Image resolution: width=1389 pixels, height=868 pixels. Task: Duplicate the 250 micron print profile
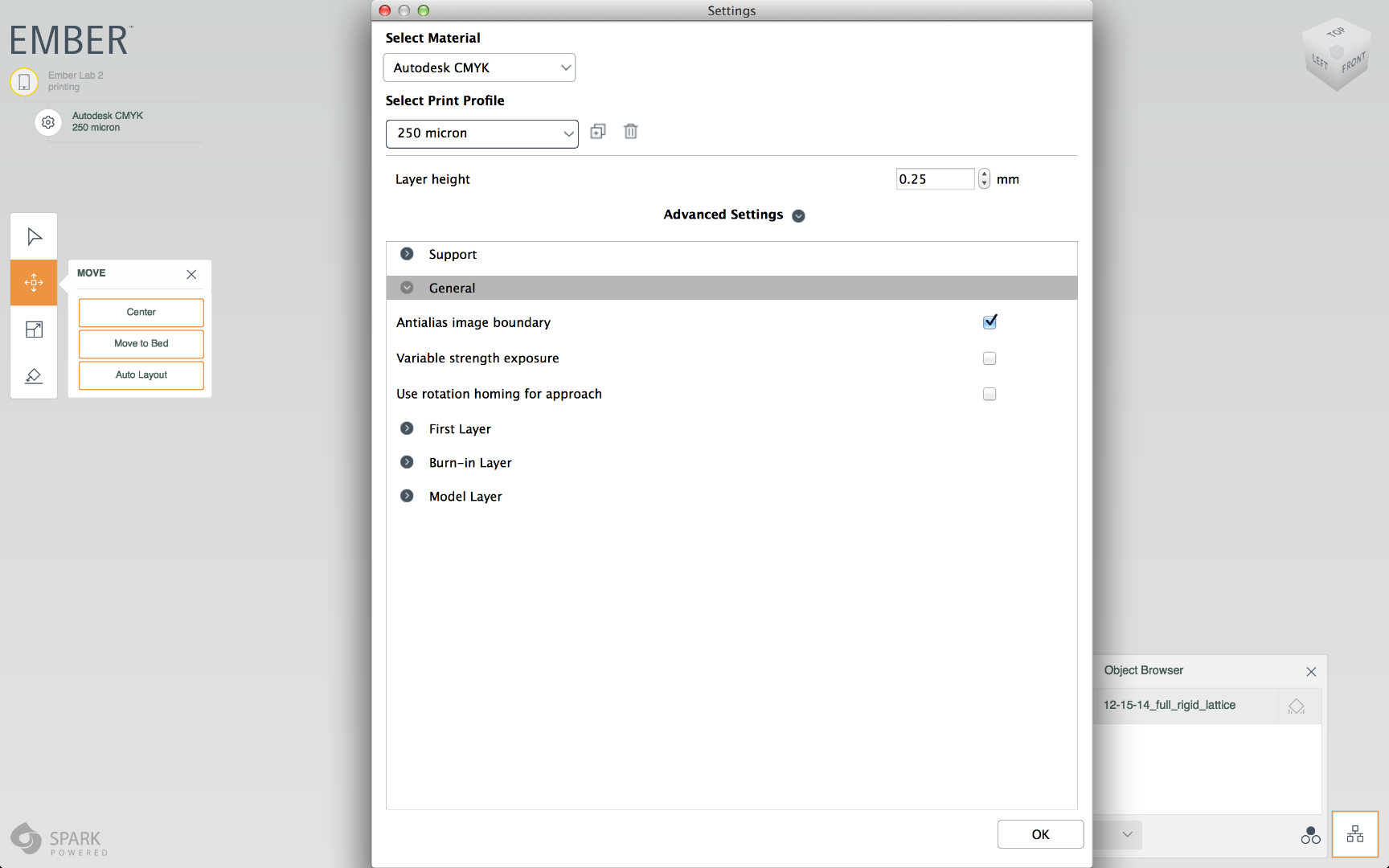(598, 132)
